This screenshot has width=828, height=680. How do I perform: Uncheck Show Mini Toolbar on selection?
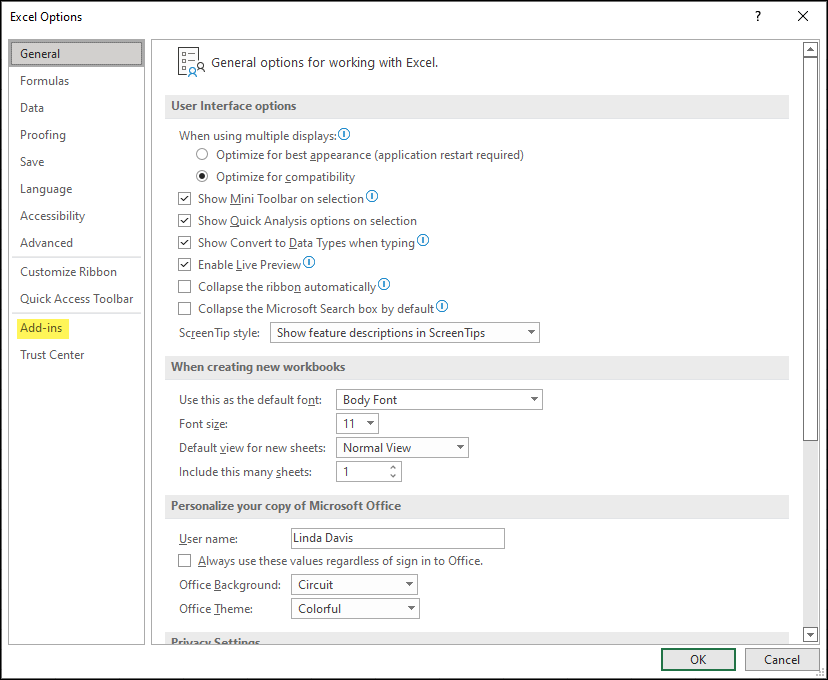[x=184, y=199]
